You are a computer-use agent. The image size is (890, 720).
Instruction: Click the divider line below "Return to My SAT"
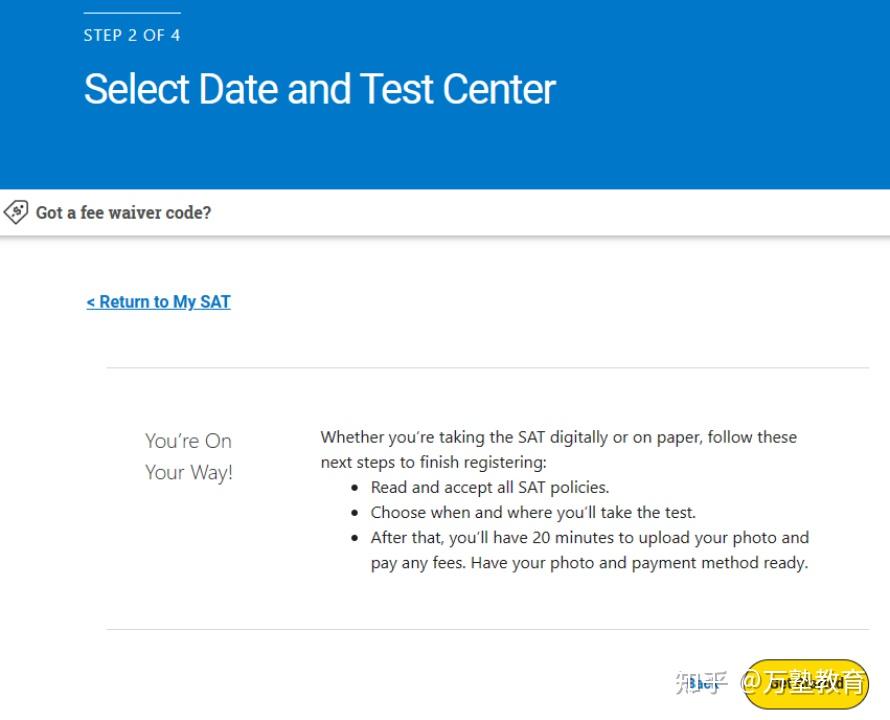(x=487, y=368)
